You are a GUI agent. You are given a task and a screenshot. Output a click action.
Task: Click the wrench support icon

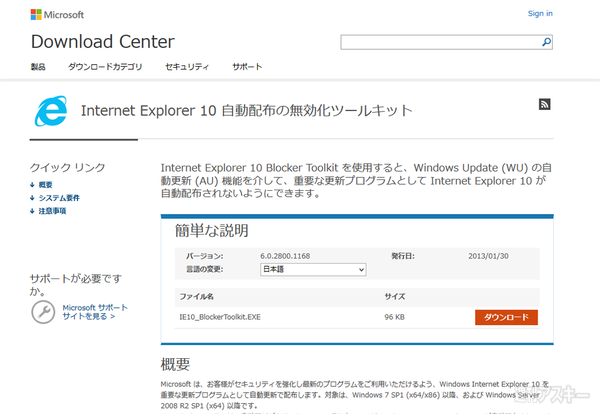43,312
